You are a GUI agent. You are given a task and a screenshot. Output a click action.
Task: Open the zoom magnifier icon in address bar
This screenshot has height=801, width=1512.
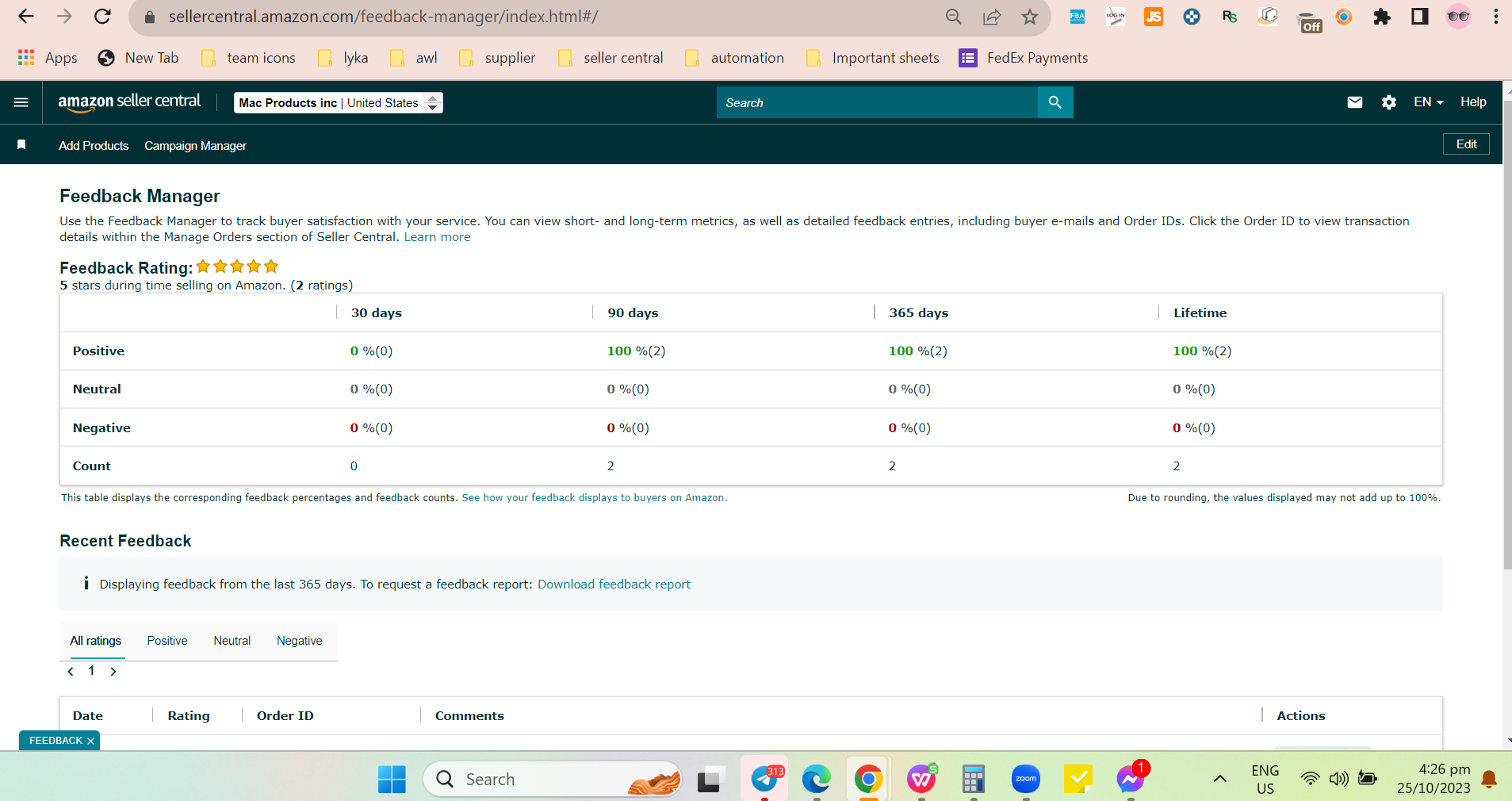click(954, 17)
